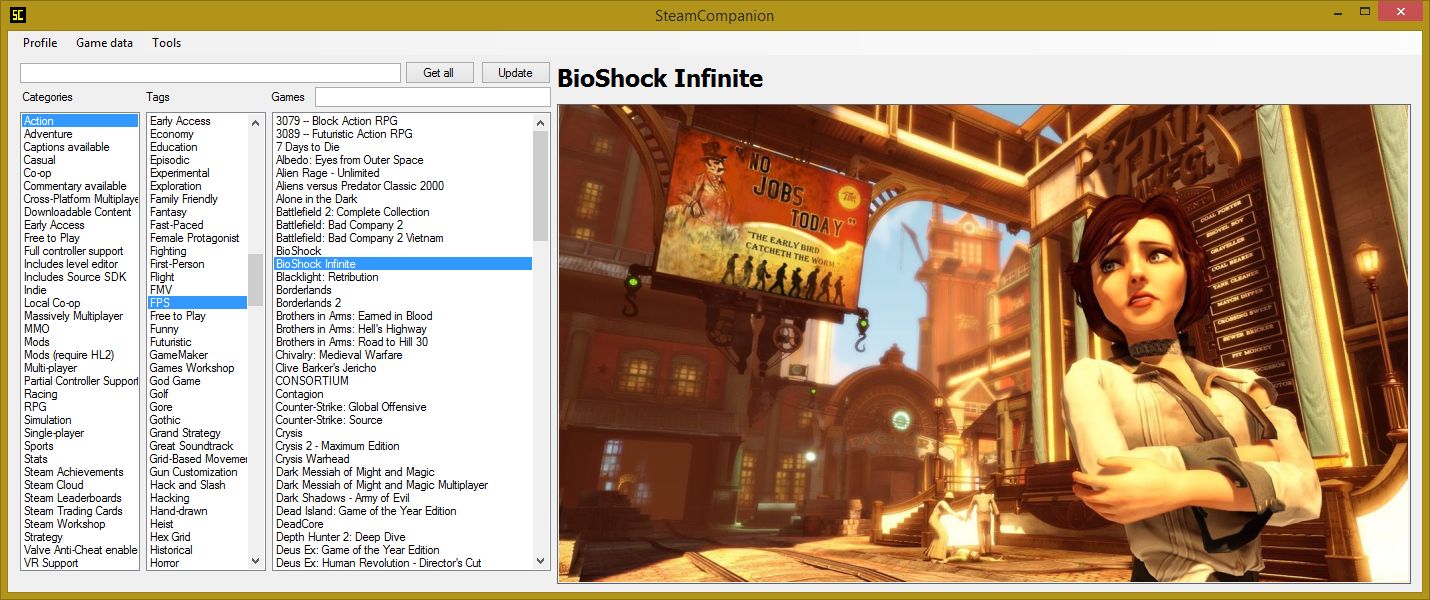Select the FPS tag
The width and height of the screenshot is (1430, 600).
point(198,303)
